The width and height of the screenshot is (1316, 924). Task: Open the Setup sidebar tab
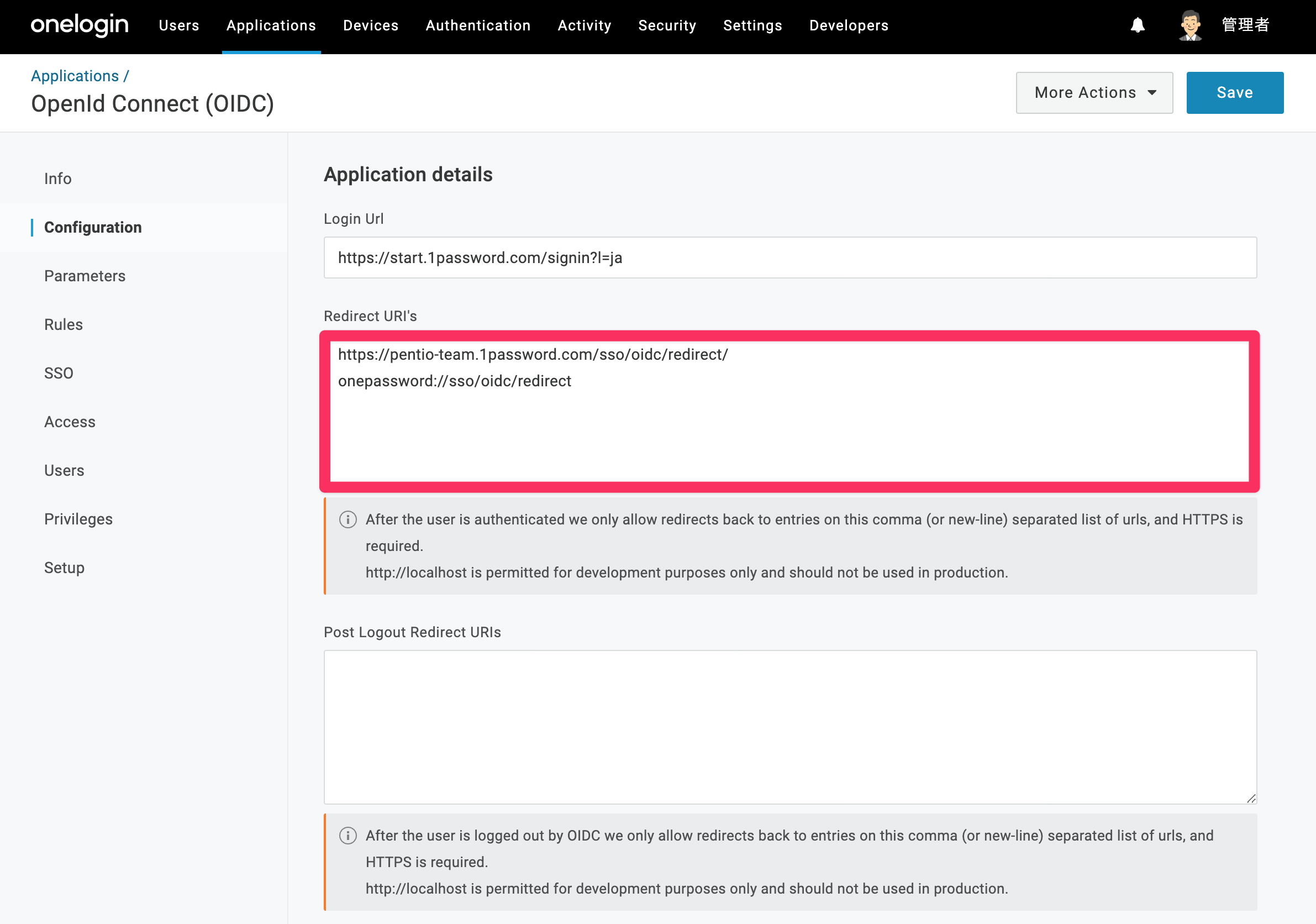tap(143, 568)
